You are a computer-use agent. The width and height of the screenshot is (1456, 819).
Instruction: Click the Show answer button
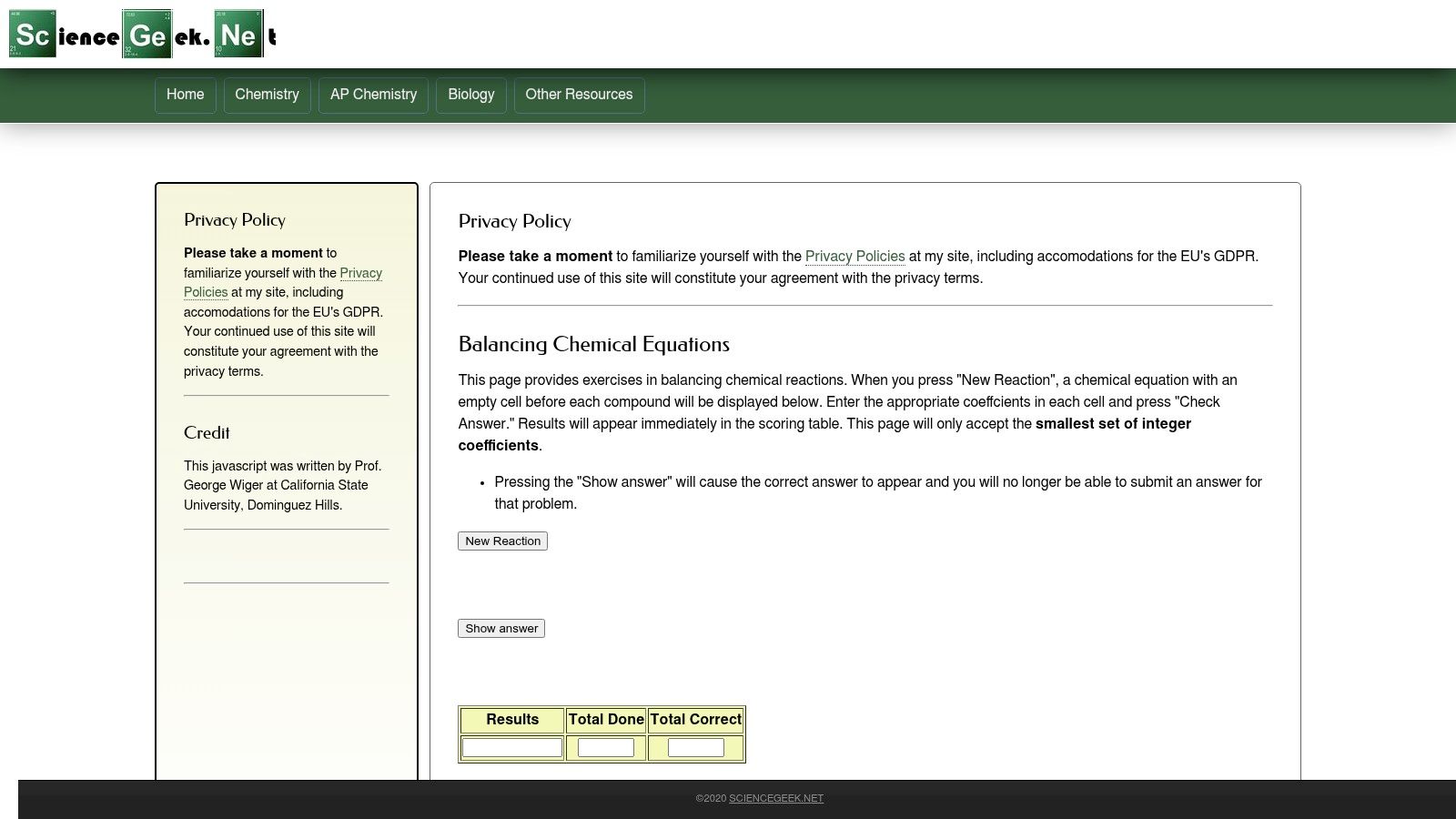point(501,628)
